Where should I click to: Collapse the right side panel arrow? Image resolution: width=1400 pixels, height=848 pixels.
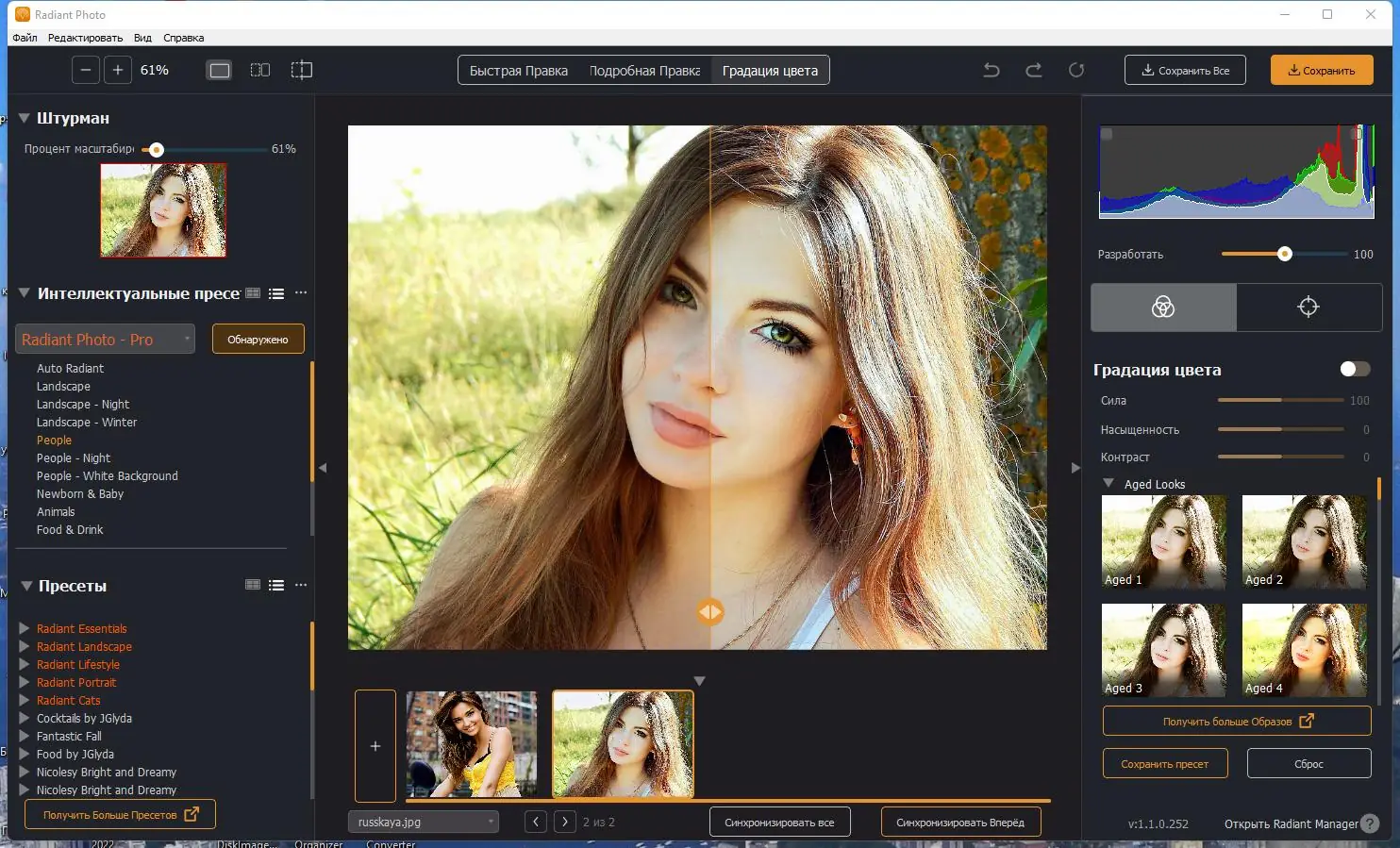tap(1075, 468)
